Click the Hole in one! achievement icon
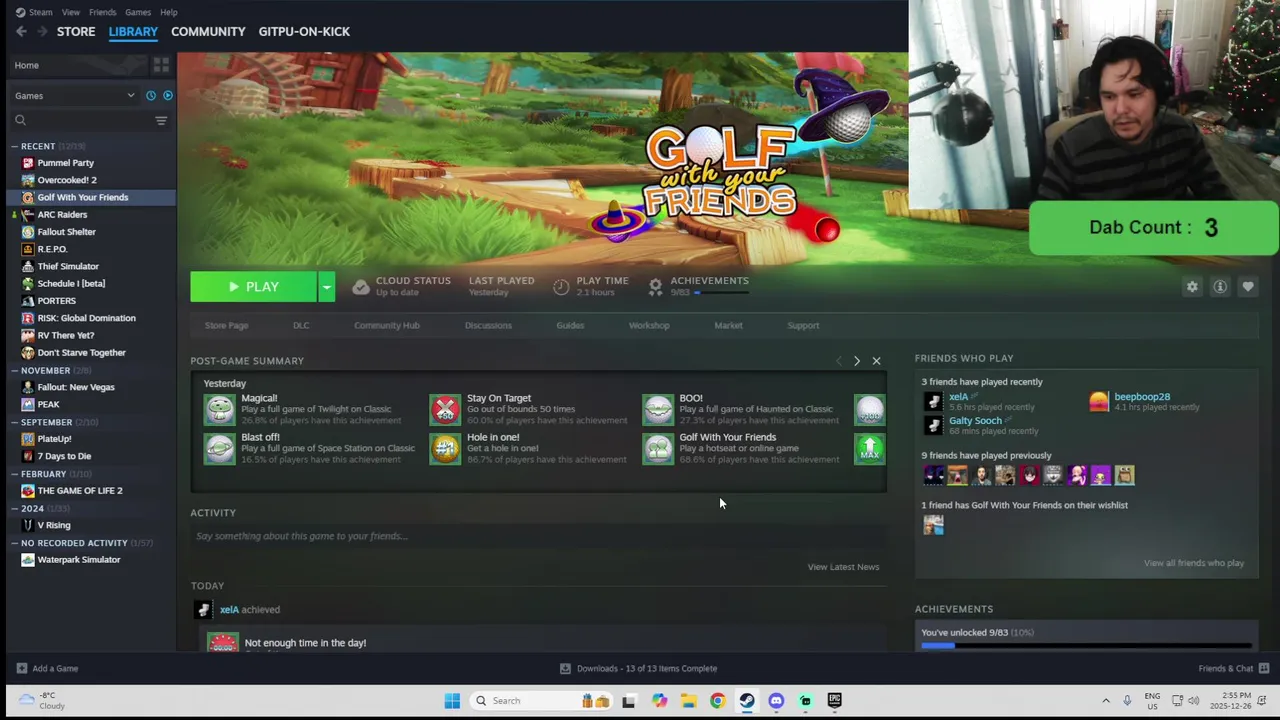 pyautogui.click(x=445, y=448)
